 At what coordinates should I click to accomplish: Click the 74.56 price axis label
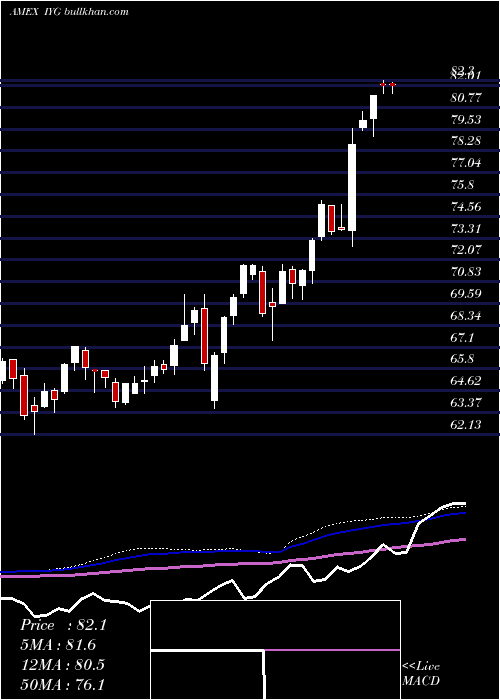tap(466, 207)
